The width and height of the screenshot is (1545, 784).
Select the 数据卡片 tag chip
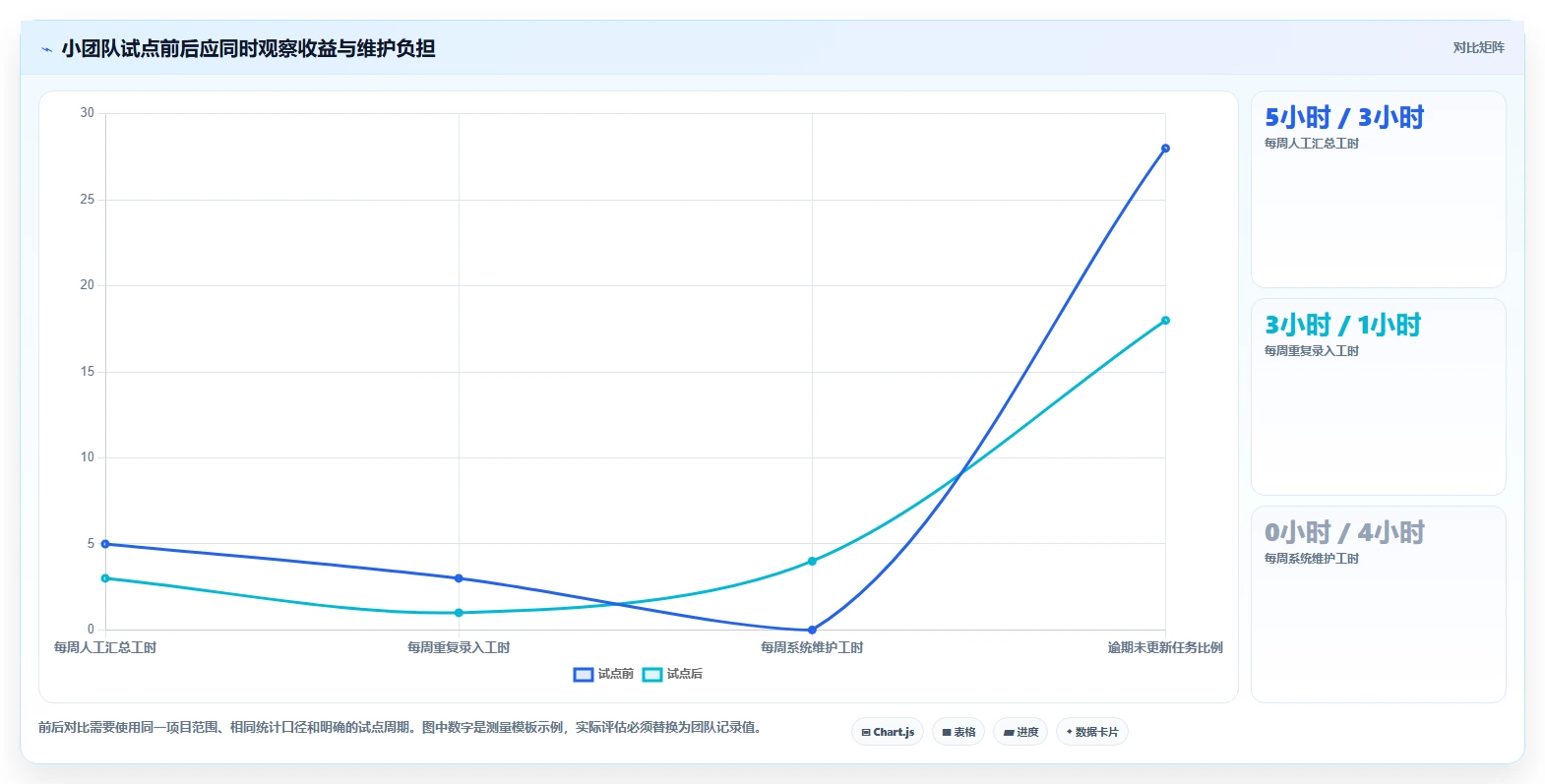click(1092, 732)
